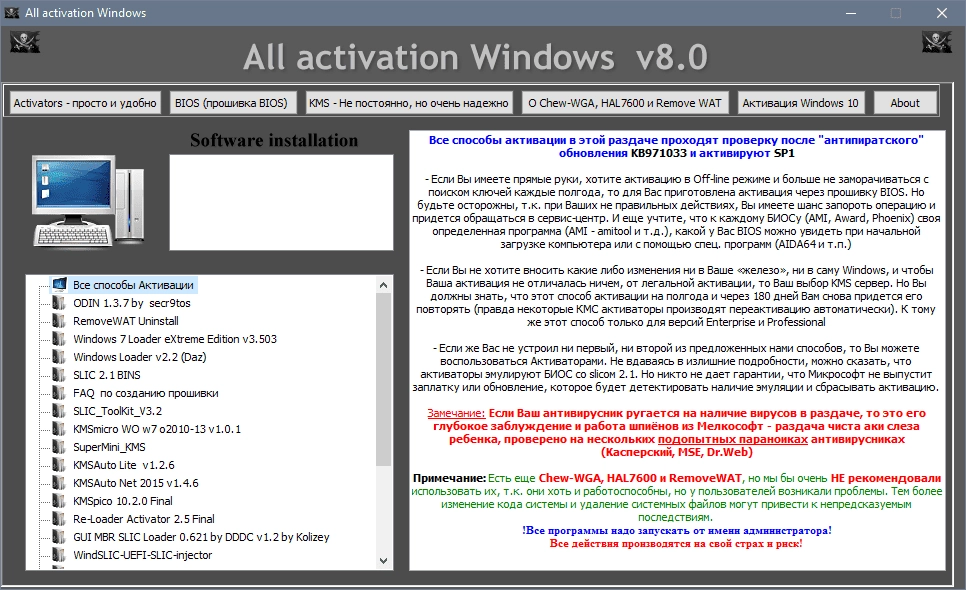This screenshot has width=966, height=590.
Task: Click the title bar pirate app icon
Action: tap(12, 13)
